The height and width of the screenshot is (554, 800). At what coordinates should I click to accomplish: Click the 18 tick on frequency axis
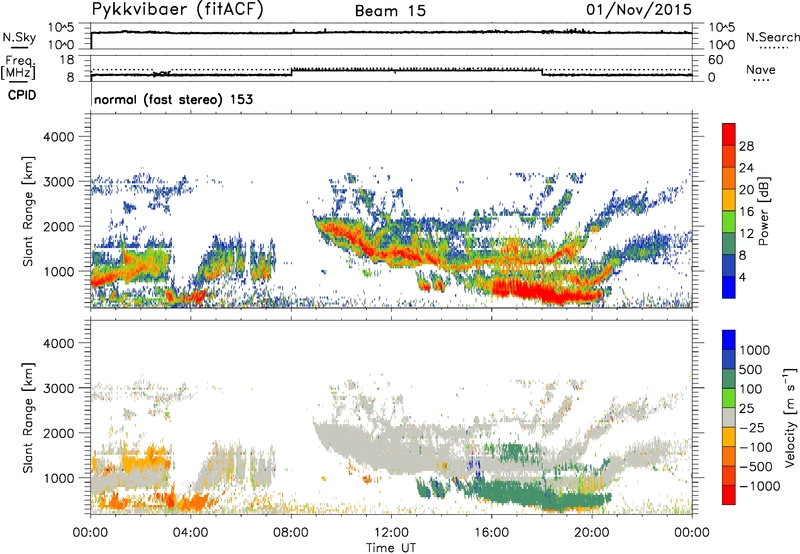66,60
